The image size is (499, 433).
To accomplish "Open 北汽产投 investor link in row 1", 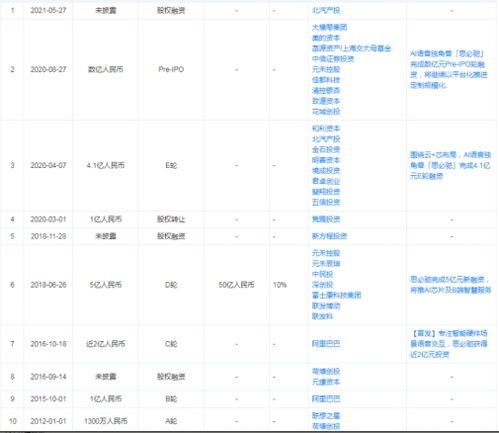I will pos(326,11).
